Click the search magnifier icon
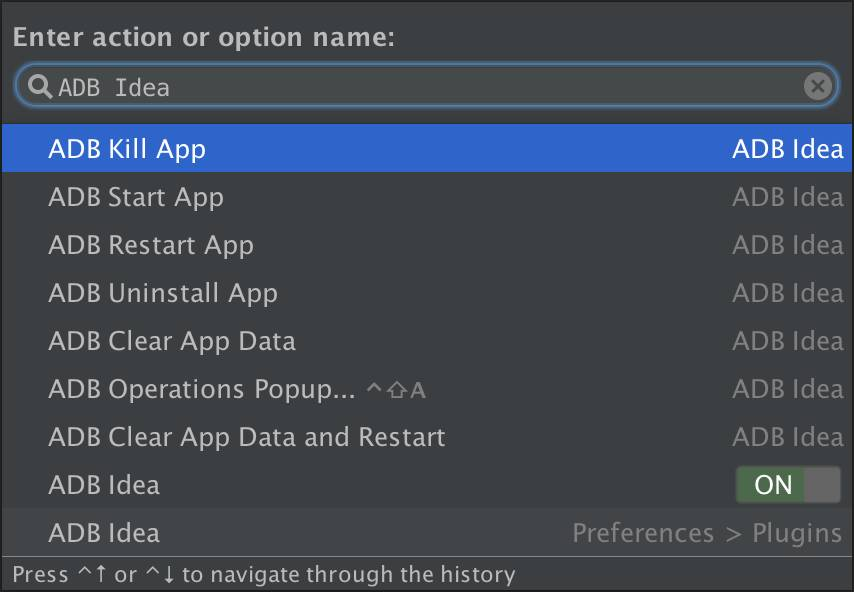854x592 pixels. pyautogui.click(x=40, y=87)
